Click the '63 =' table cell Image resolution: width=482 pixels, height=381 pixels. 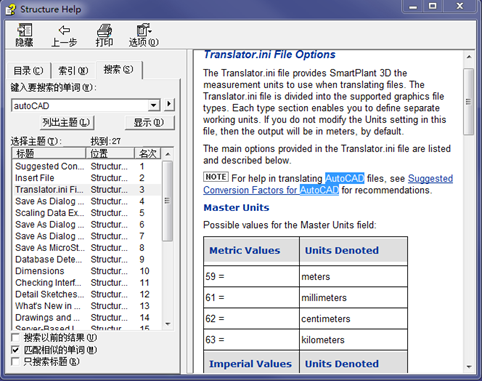click(x=252, y=340)
